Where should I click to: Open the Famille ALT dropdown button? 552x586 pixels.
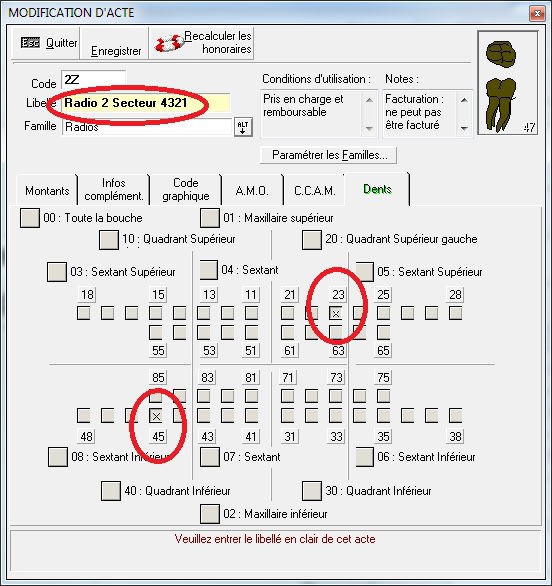point(243,127)
